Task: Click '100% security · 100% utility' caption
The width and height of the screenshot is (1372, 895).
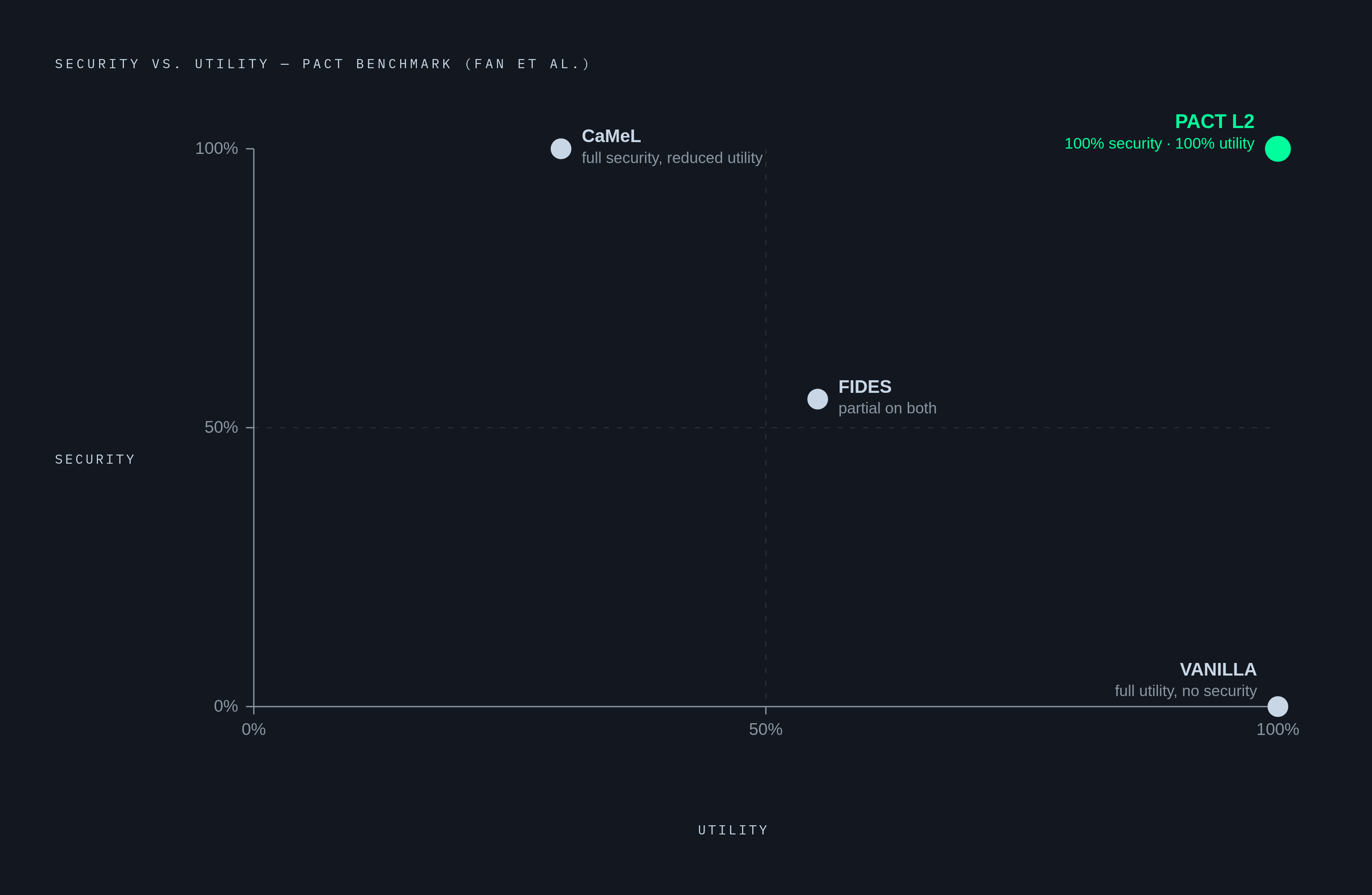Action: point(1159,144)
